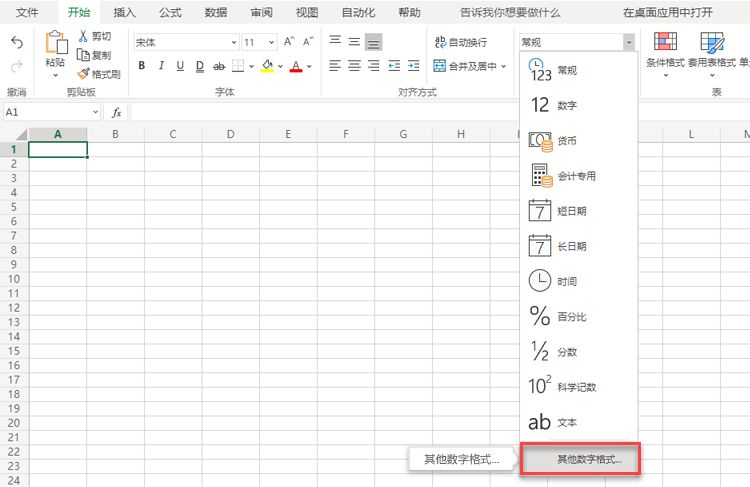Click the fx insert function icon
The height and width of the screenshot is (487, 750).
116,112
